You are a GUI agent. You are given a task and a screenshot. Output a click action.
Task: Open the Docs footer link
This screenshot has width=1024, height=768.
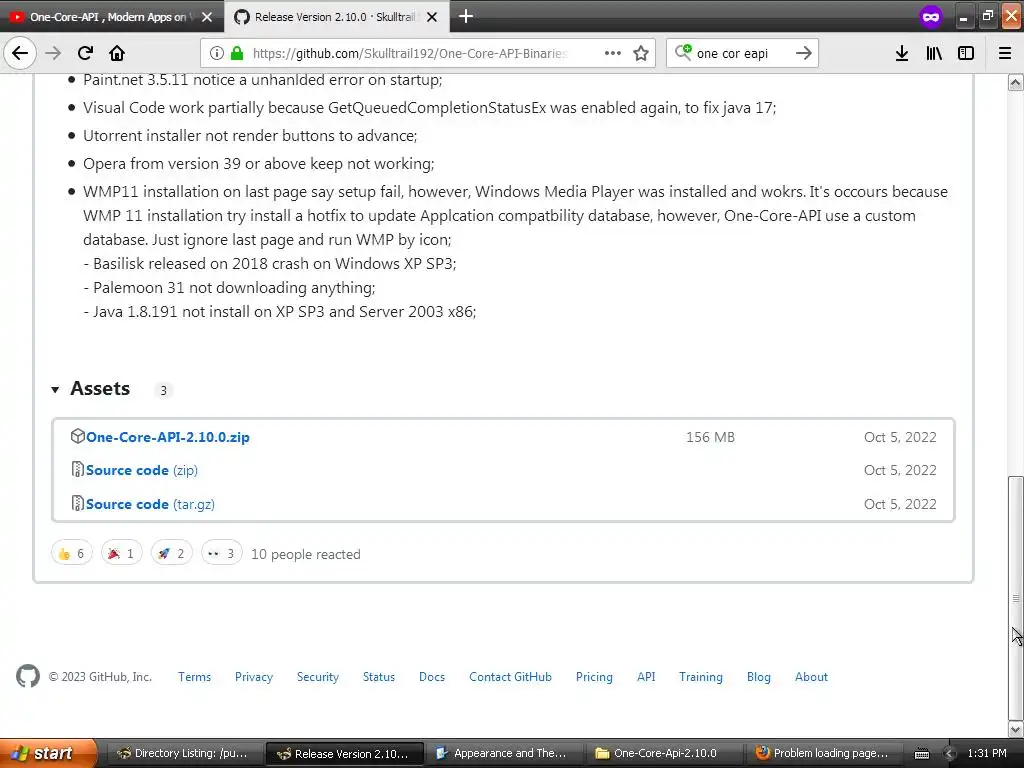coord(432,677)
